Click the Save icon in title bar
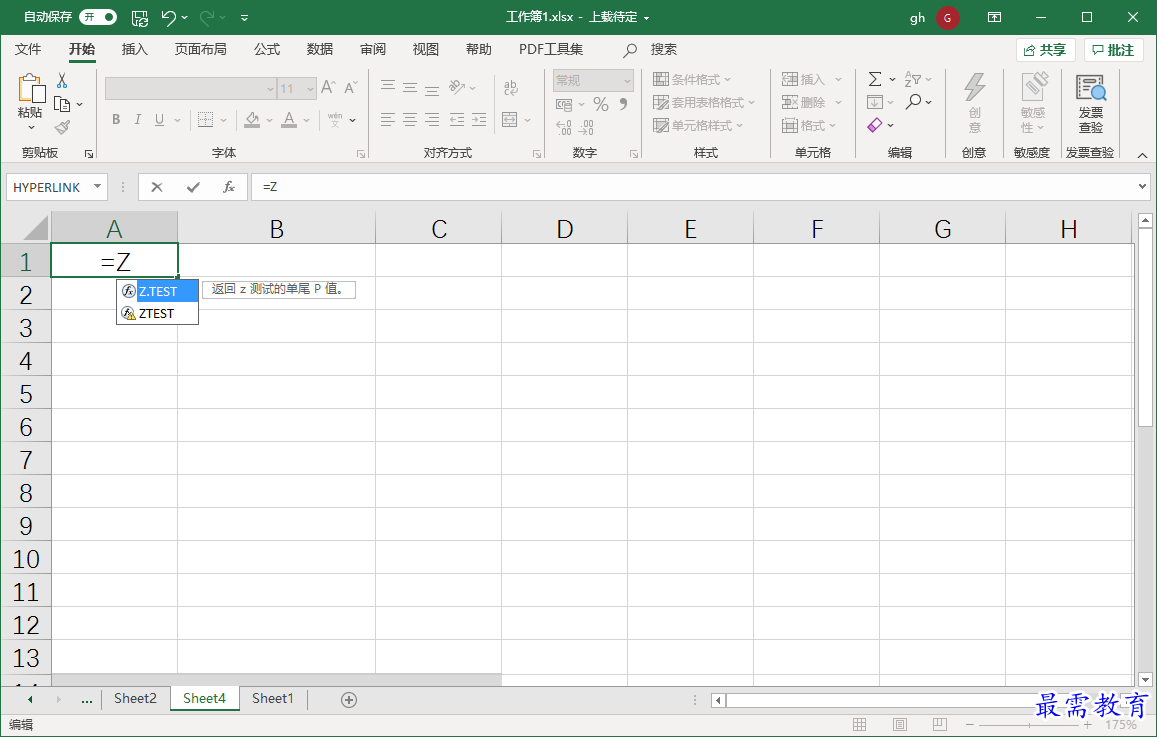The height and width of the screenshot is (737, 1157). click(139, 18)
